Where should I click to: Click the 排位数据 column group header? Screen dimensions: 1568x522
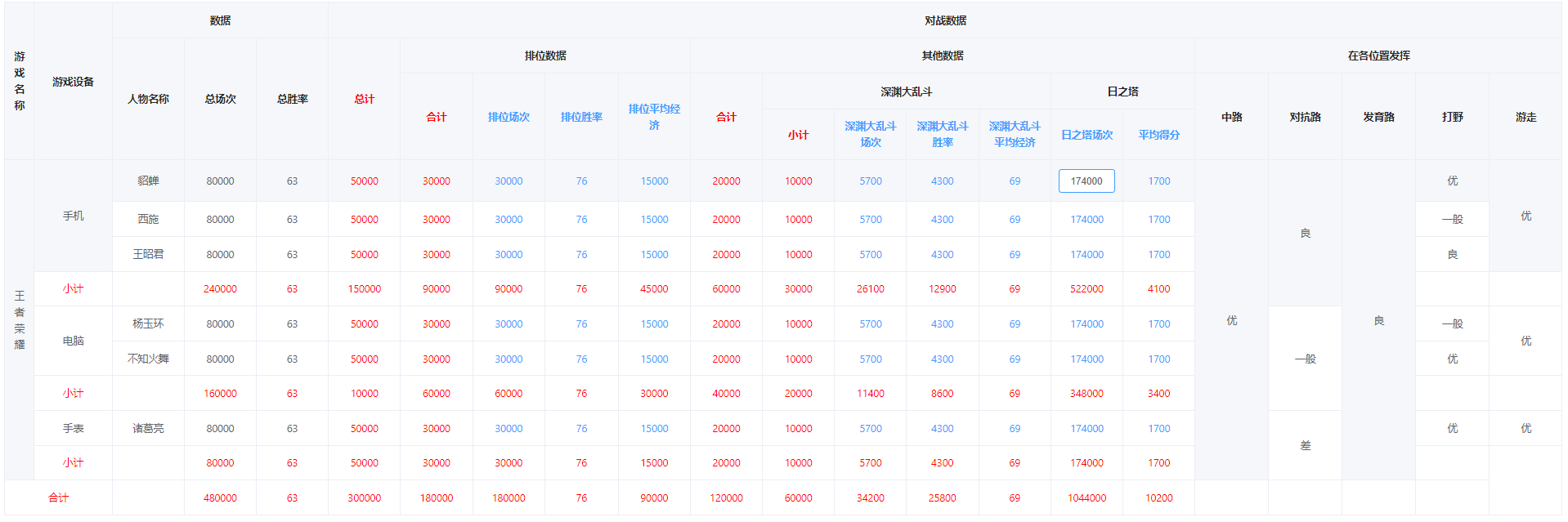pos(545,56)
